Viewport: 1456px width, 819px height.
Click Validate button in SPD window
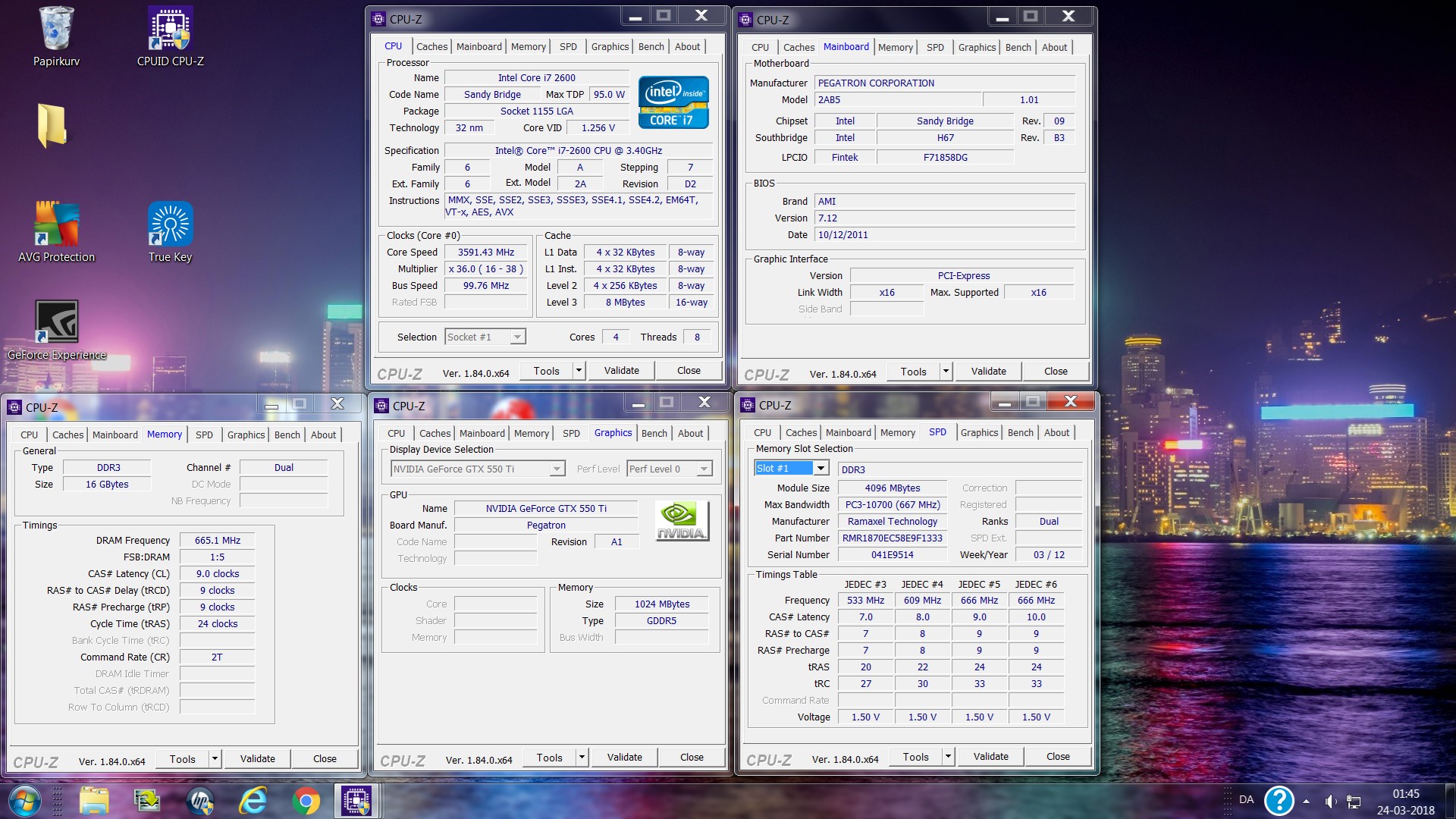click(990, 757)
